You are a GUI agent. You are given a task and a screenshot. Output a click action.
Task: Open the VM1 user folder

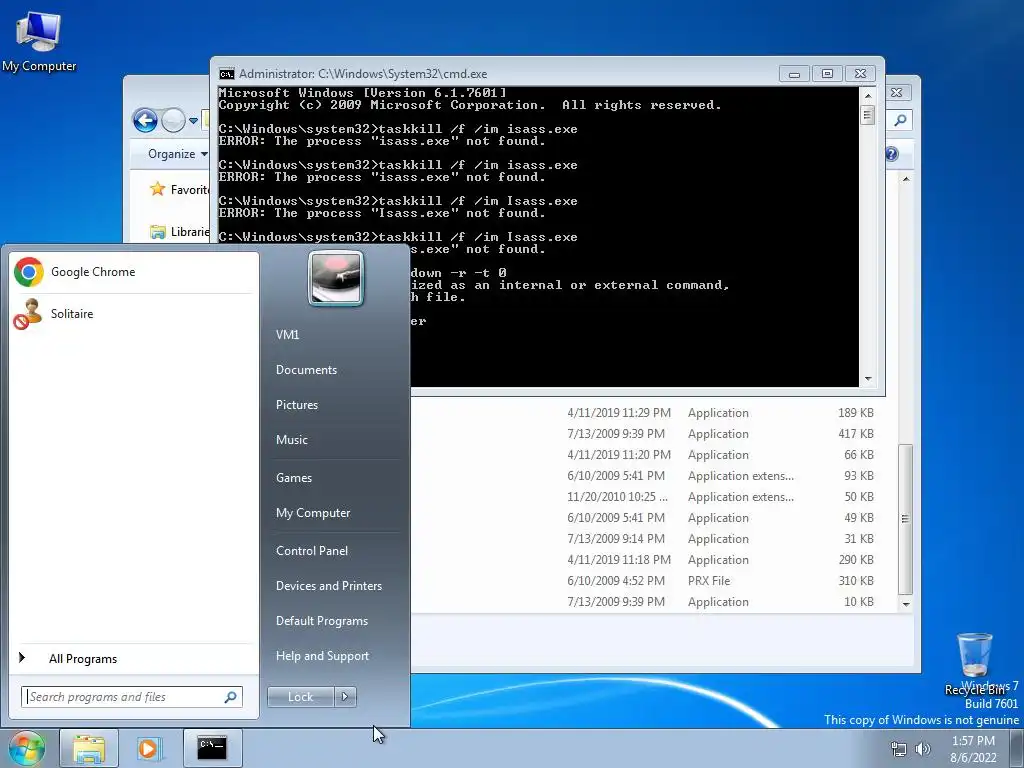(287, 334)
